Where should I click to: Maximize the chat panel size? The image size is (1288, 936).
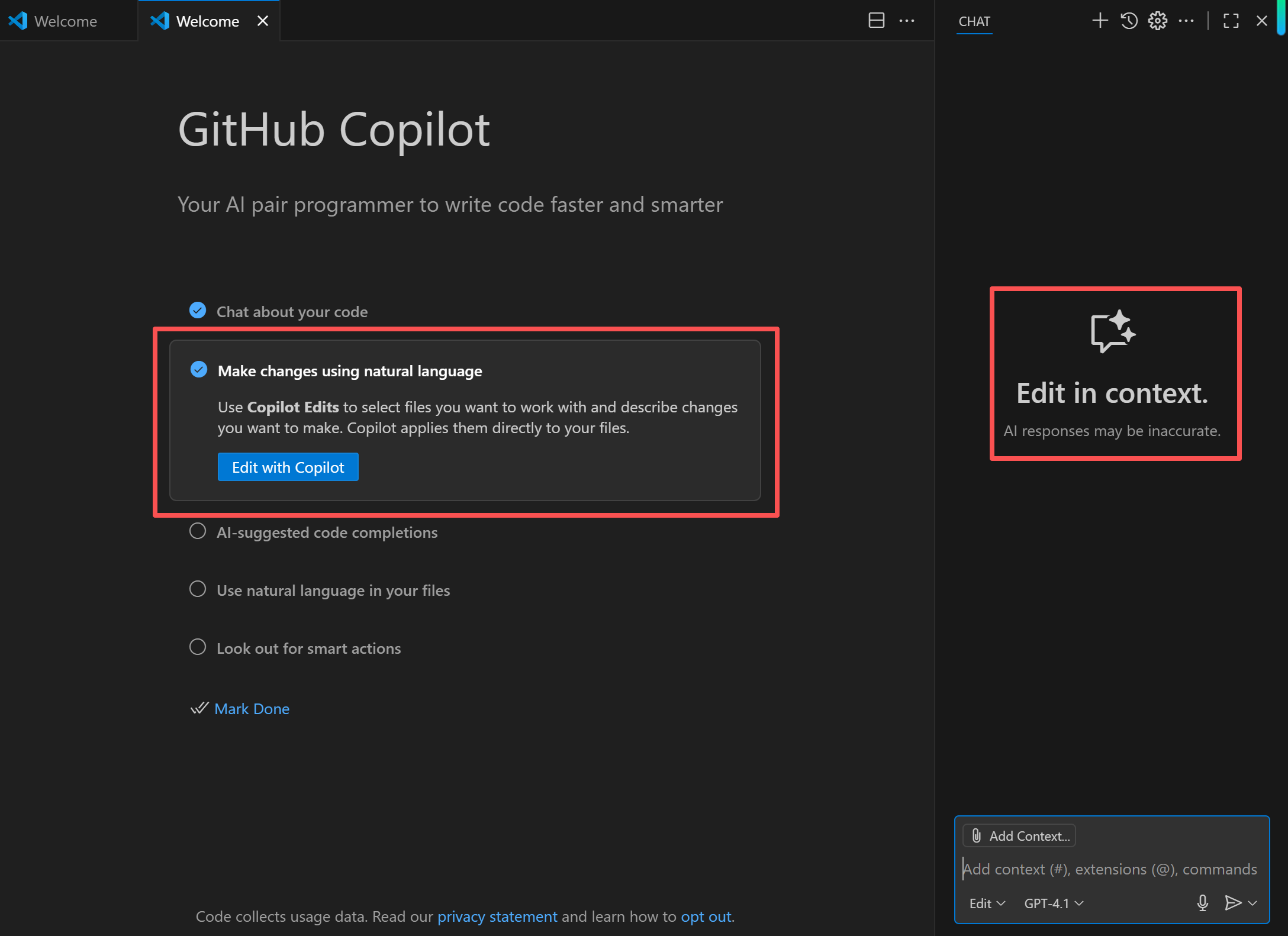coord(1231,21)
